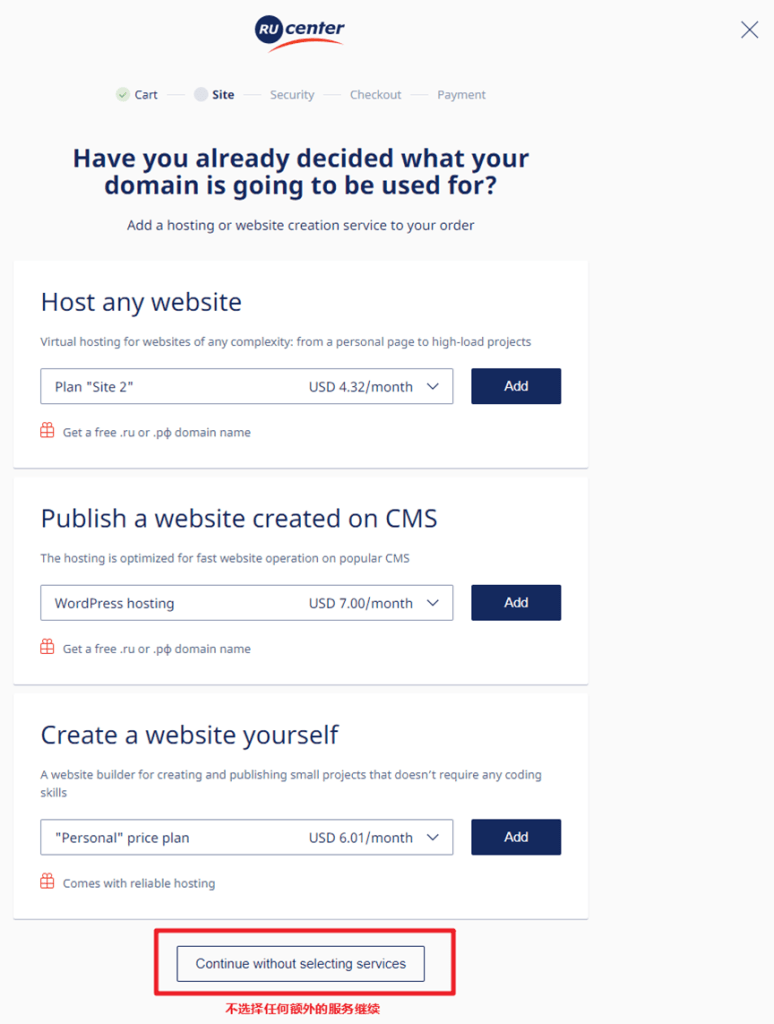Expand chevron on Plan "Site 2" dropdown
This screenshot has width=774, height=1024.
click(x=432, y=387)
